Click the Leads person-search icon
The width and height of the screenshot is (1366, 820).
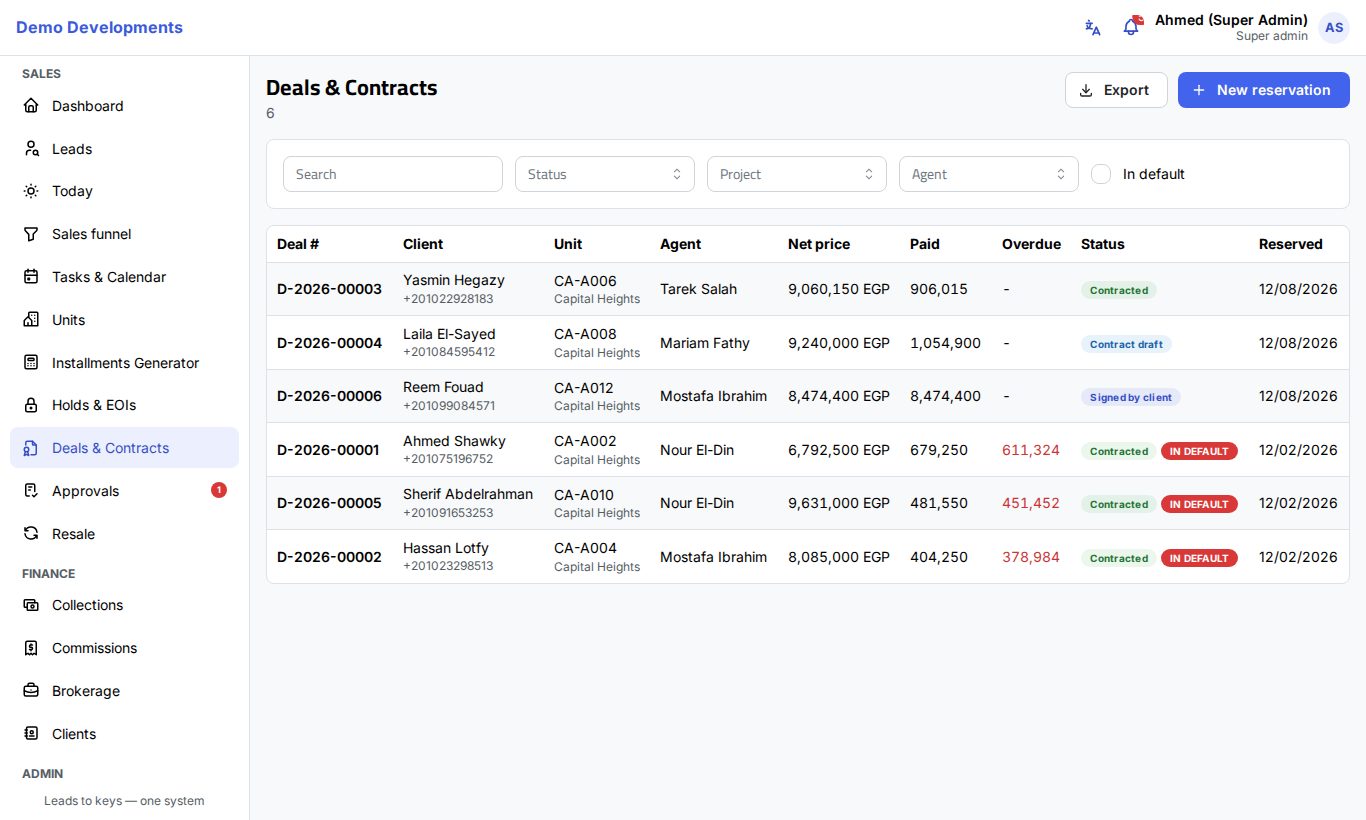coord(31,149)
